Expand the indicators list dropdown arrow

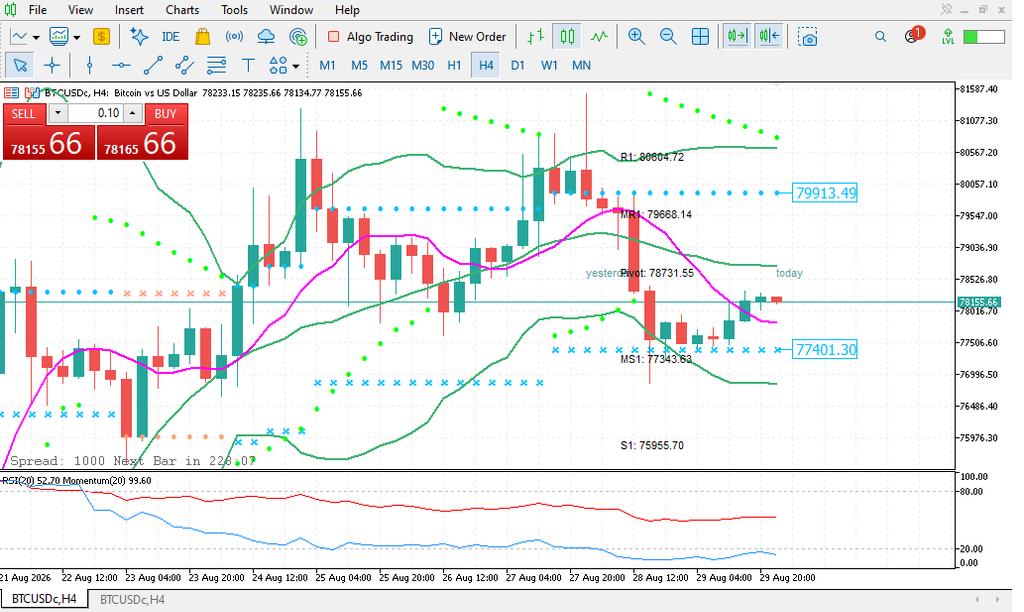point(76,37)
